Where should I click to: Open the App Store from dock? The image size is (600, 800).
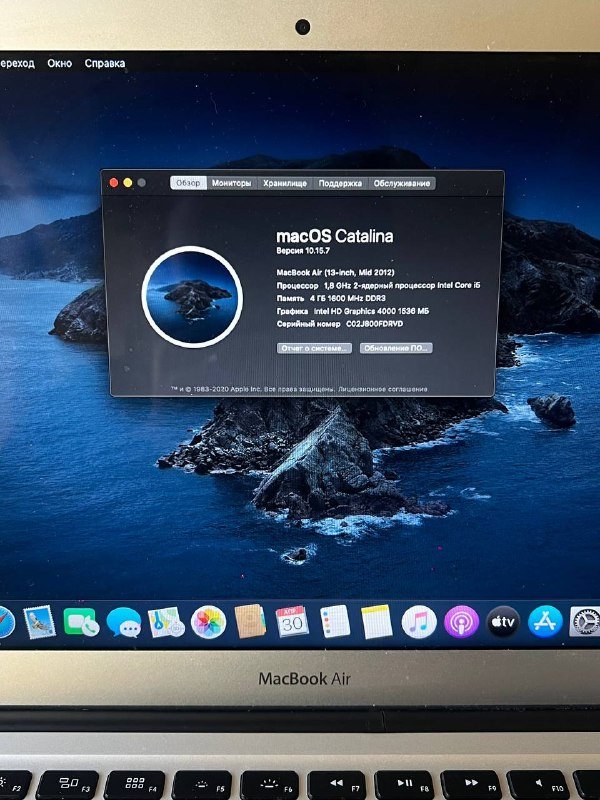[x=545, y=622]
